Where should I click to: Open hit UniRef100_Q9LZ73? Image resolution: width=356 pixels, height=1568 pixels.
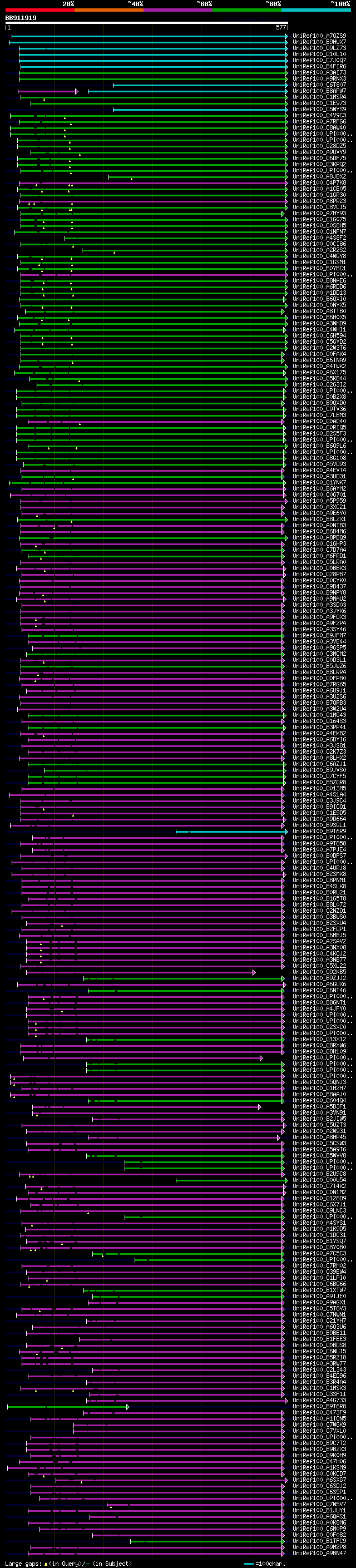(x=319, y=48)
